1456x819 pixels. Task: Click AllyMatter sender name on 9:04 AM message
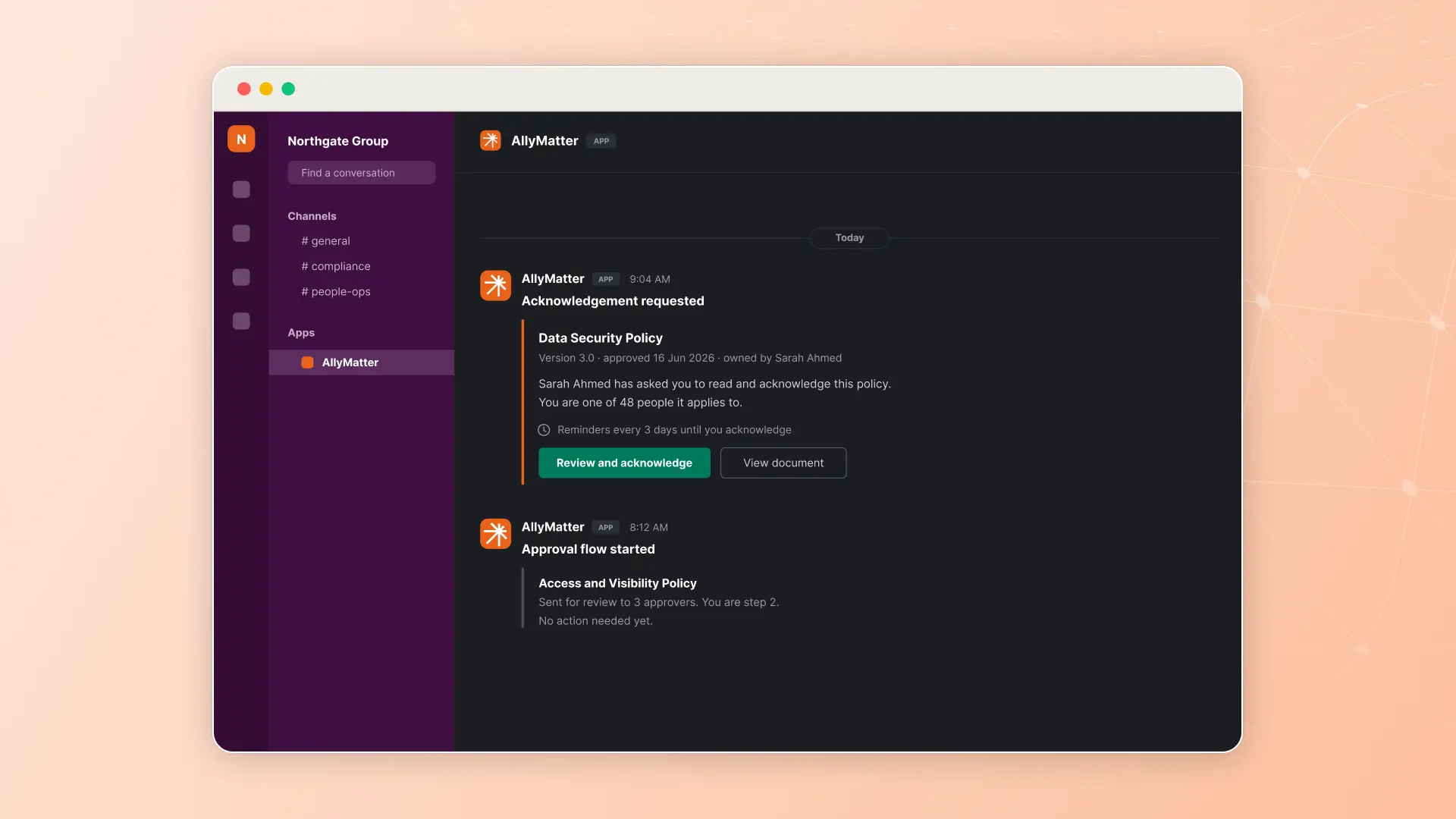553,279
